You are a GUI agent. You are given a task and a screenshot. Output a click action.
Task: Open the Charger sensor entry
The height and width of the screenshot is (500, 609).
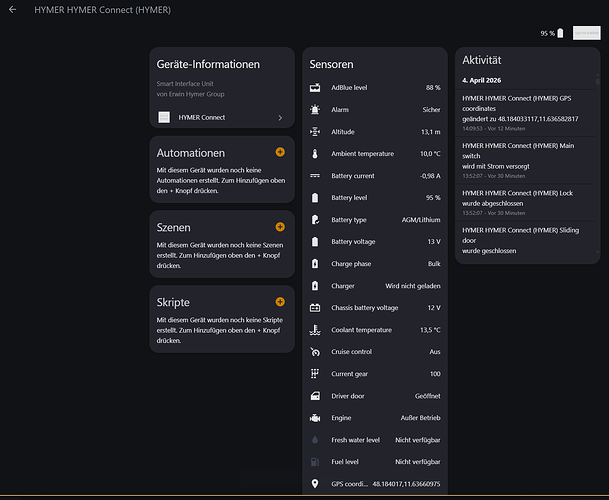375,286
